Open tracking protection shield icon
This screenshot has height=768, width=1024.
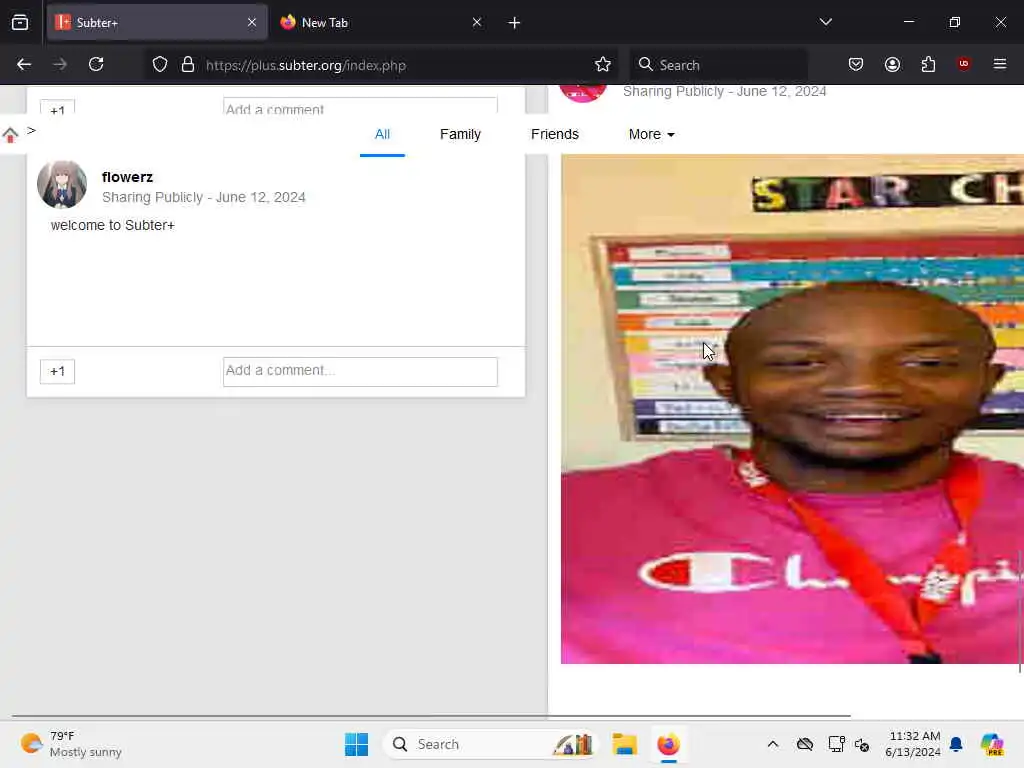pos(160,65)
